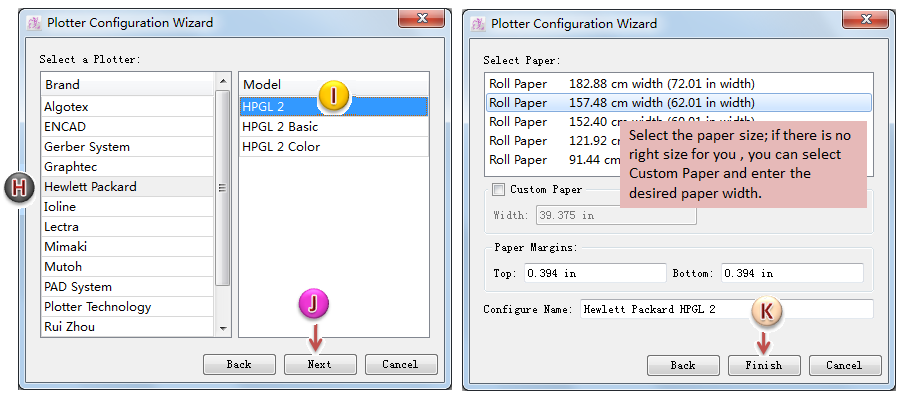Click Next in the plotter selection dialog
The height and width of the screenshot is (395, 899).
320,364
